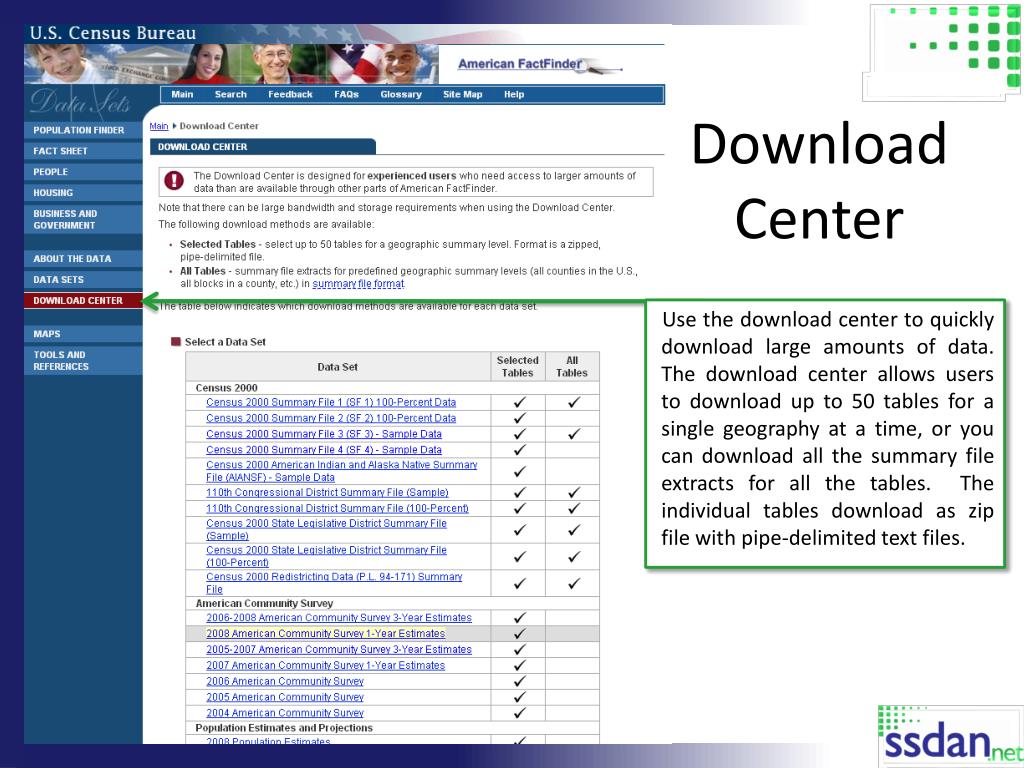This screenshot has width=1024, height=768.
Task: Click Selected Tables checkmark for SF 1
Action: click(519, 402)
